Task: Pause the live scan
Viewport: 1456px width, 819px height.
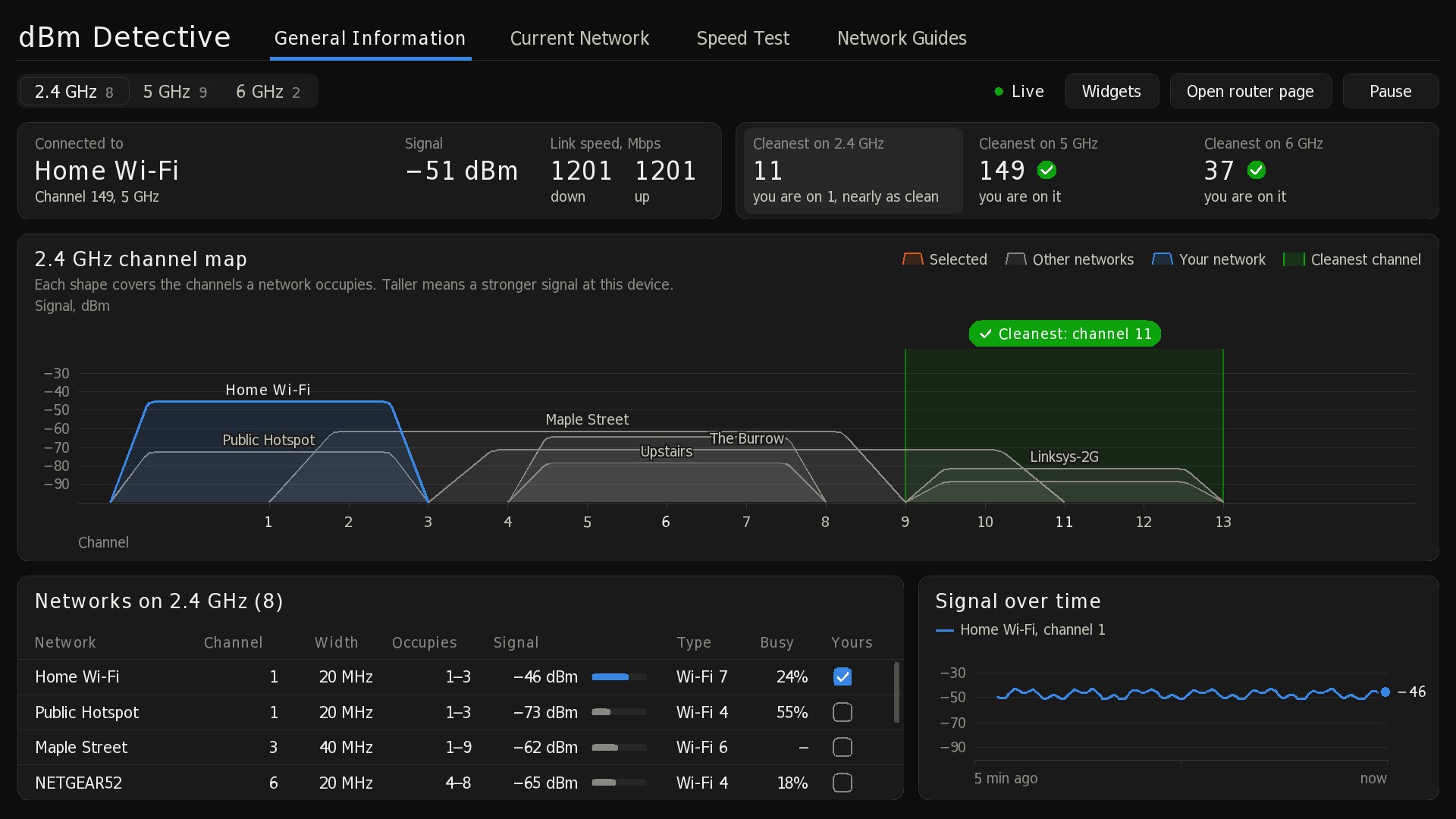Action: tap(1390, 91)
